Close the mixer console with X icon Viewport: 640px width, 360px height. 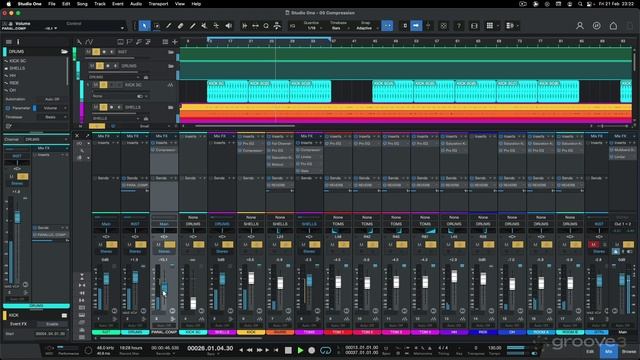point(77,136)
